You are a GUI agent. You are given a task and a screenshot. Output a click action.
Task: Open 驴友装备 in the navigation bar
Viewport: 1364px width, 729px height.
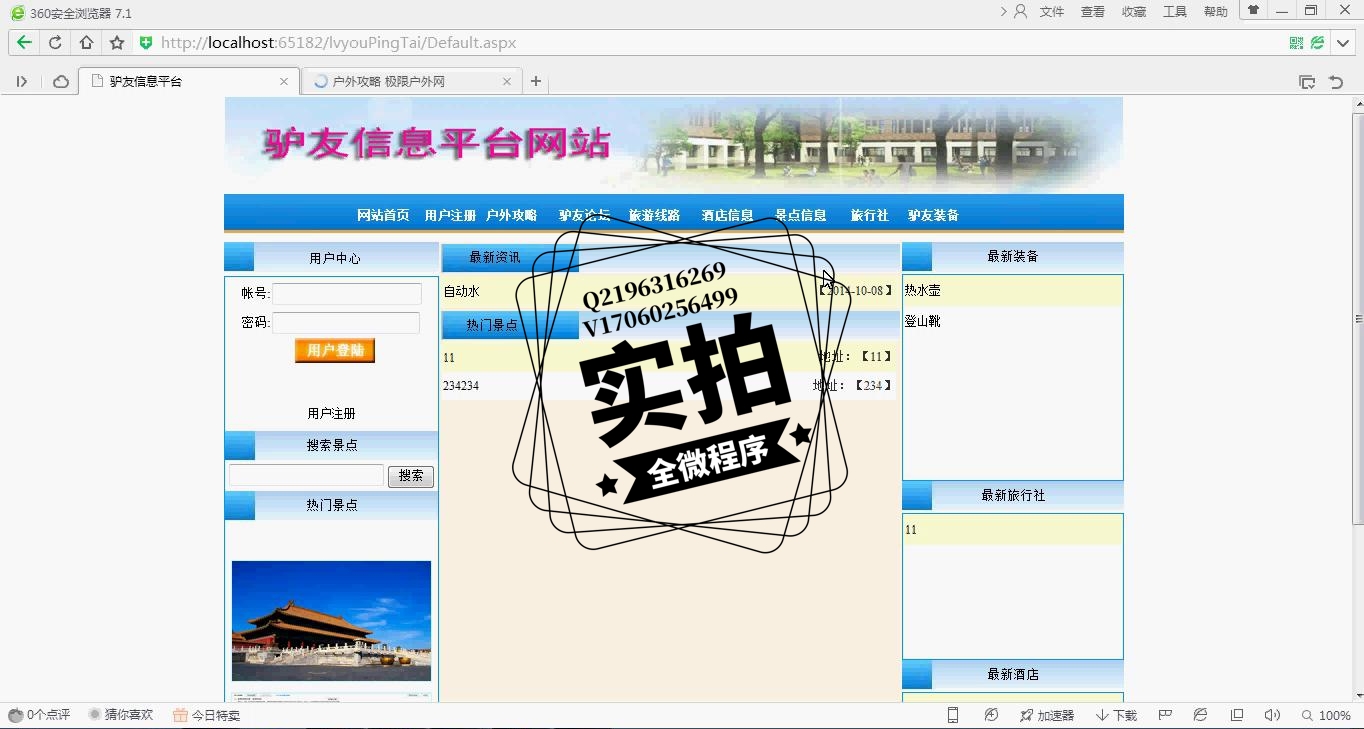[933, 215]
